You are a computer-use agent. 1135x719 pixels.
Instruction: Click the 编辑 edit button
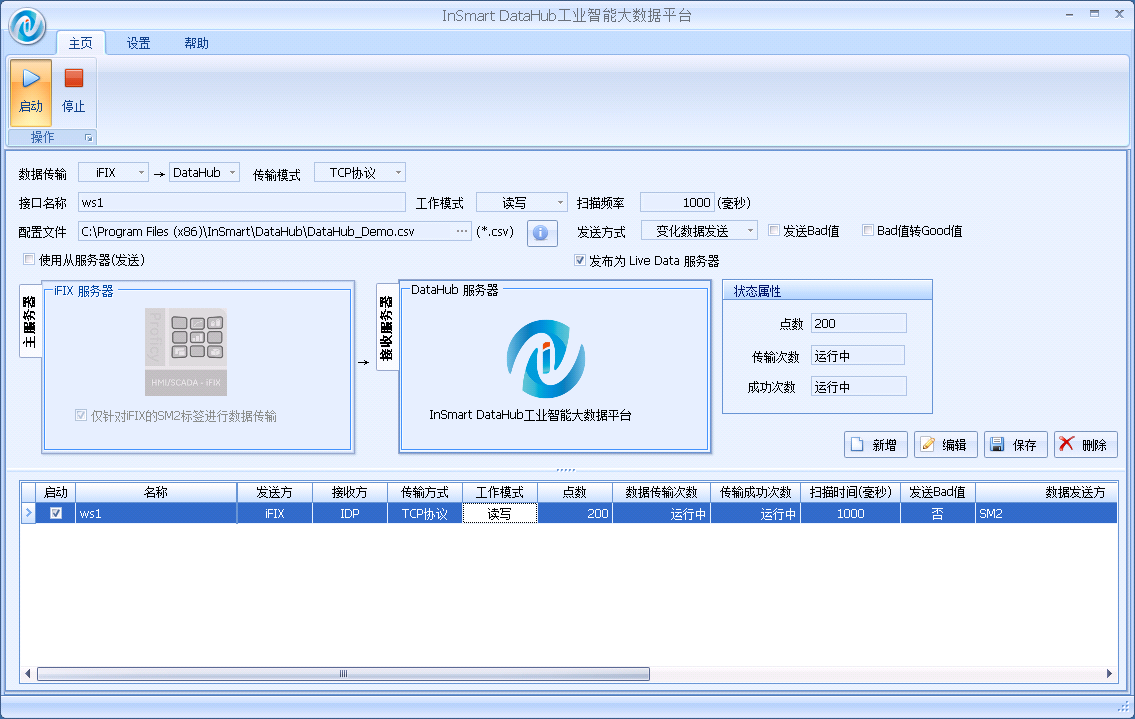[945, 445]
